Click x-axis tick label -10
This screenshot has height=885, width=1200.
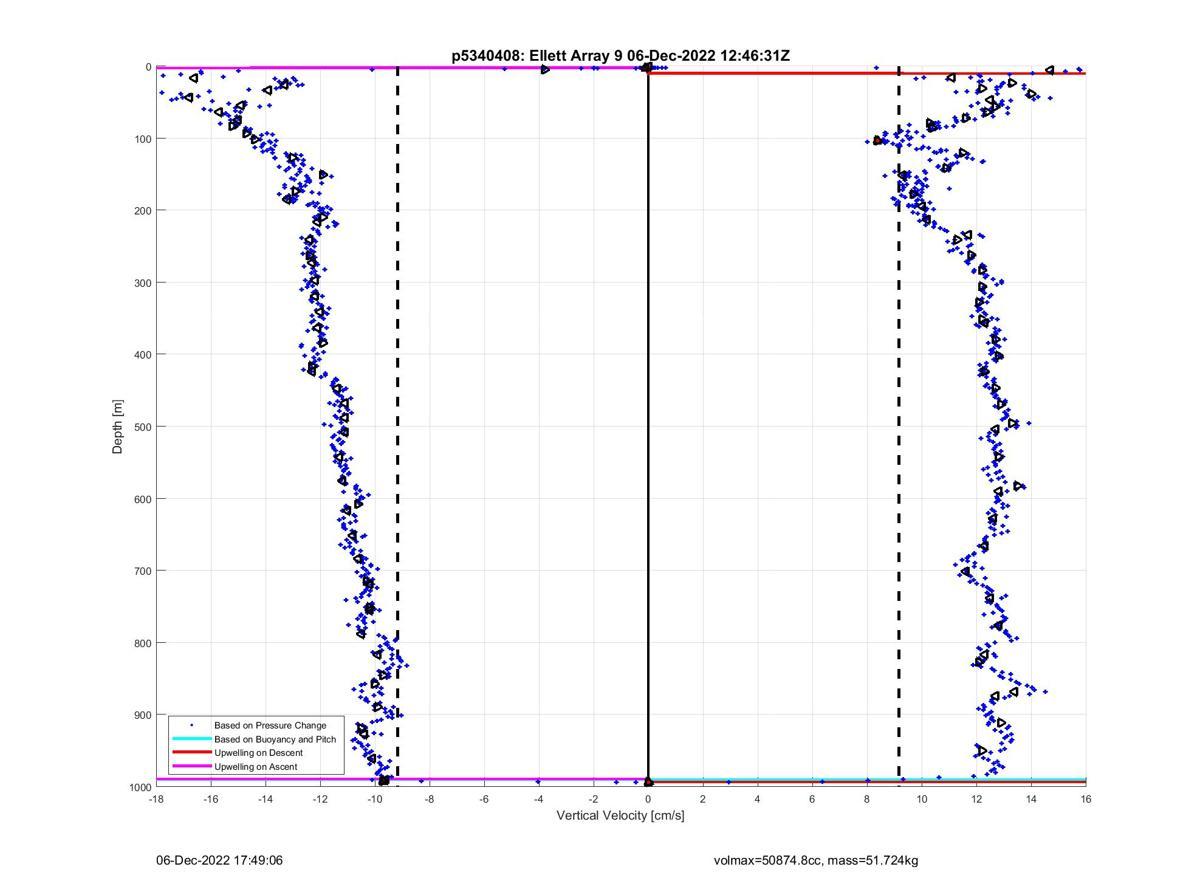[x=375, y=799]
